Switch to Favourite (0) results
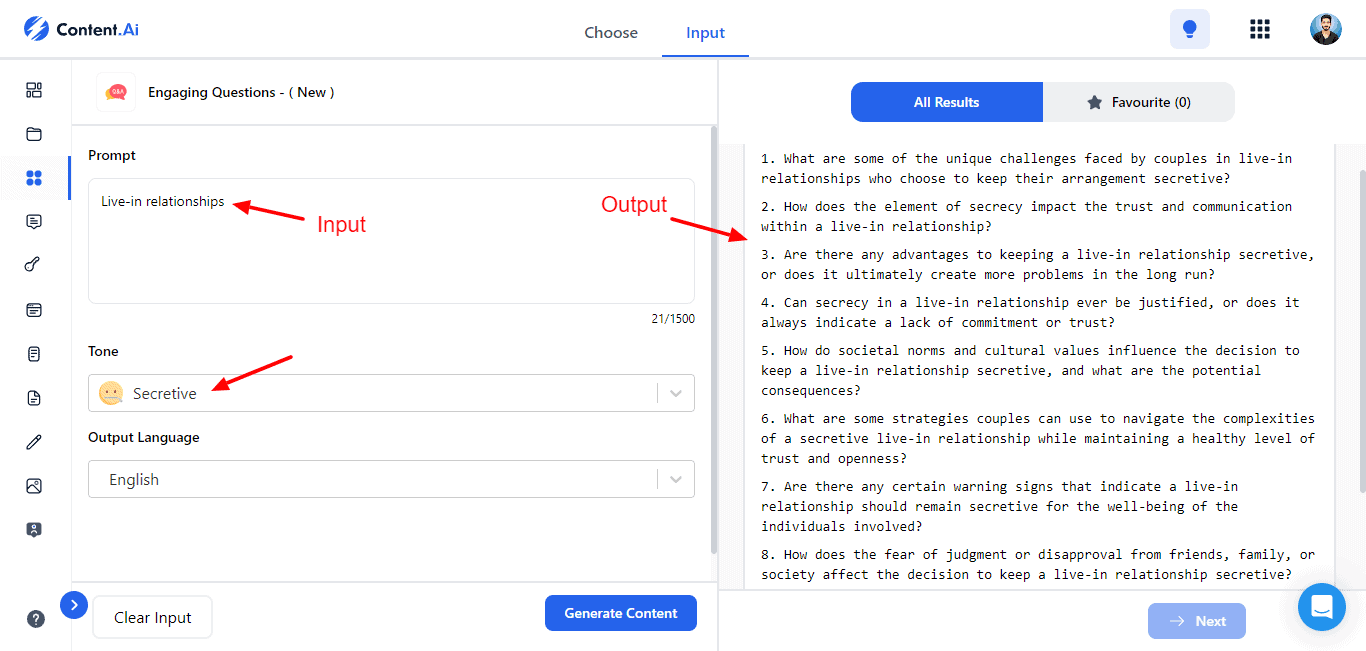This screenshot has height=651, width=1366. point(1138,102)
